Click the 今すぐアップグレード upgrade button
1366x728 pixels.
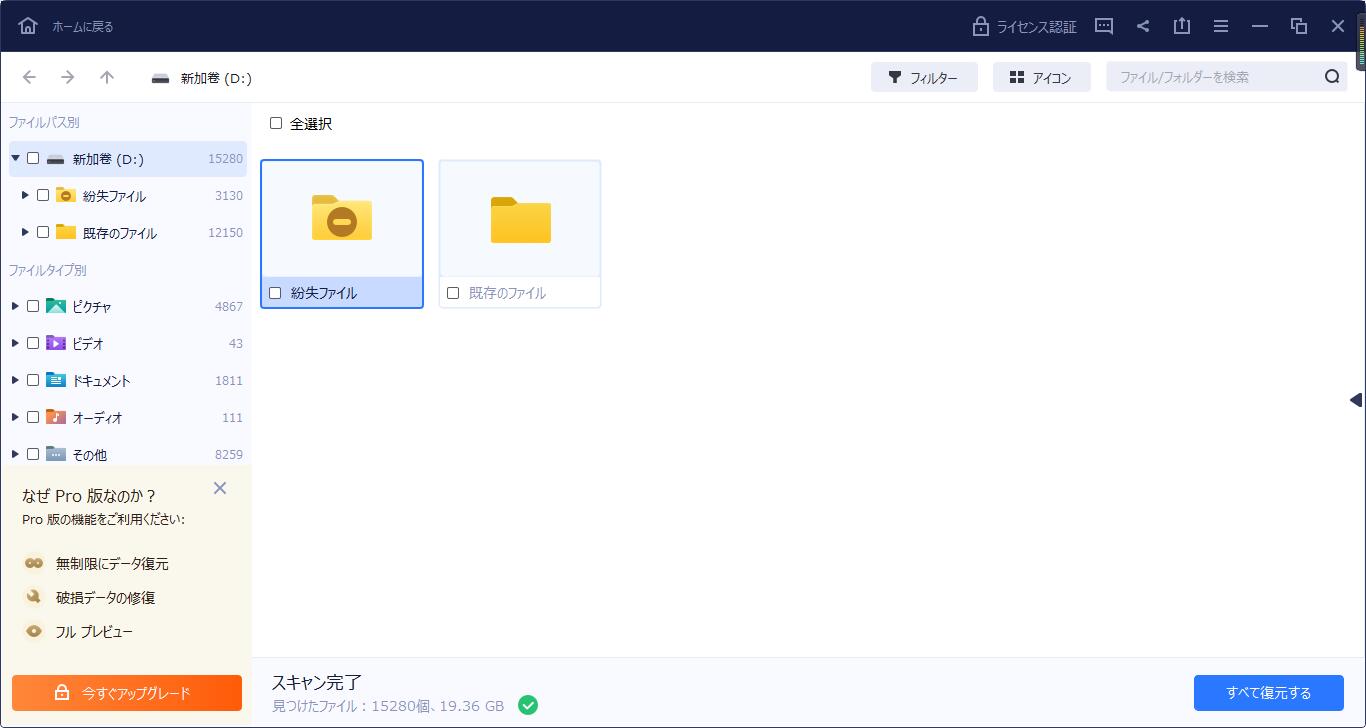[126, 692]
